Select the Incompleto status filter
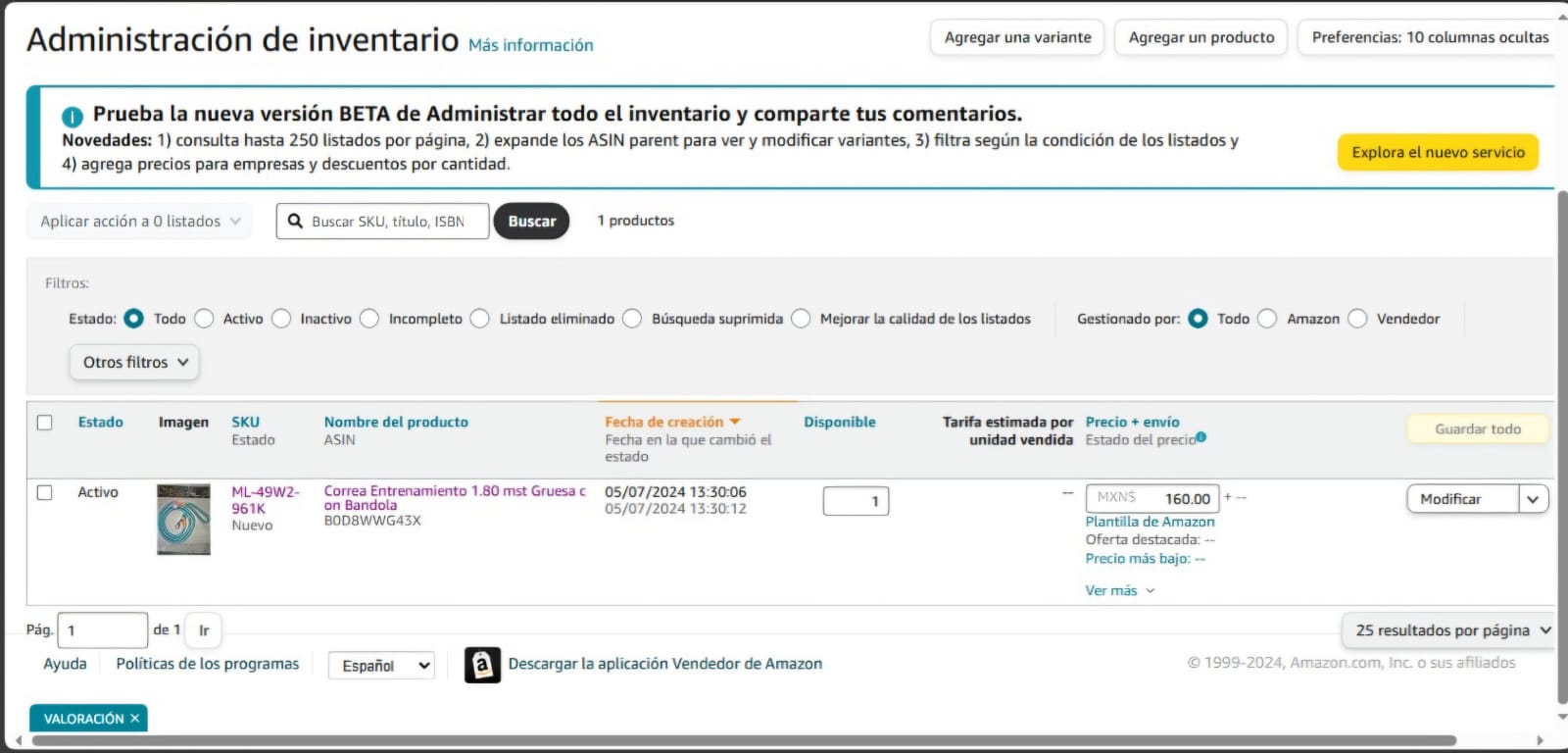 point(369,319)
